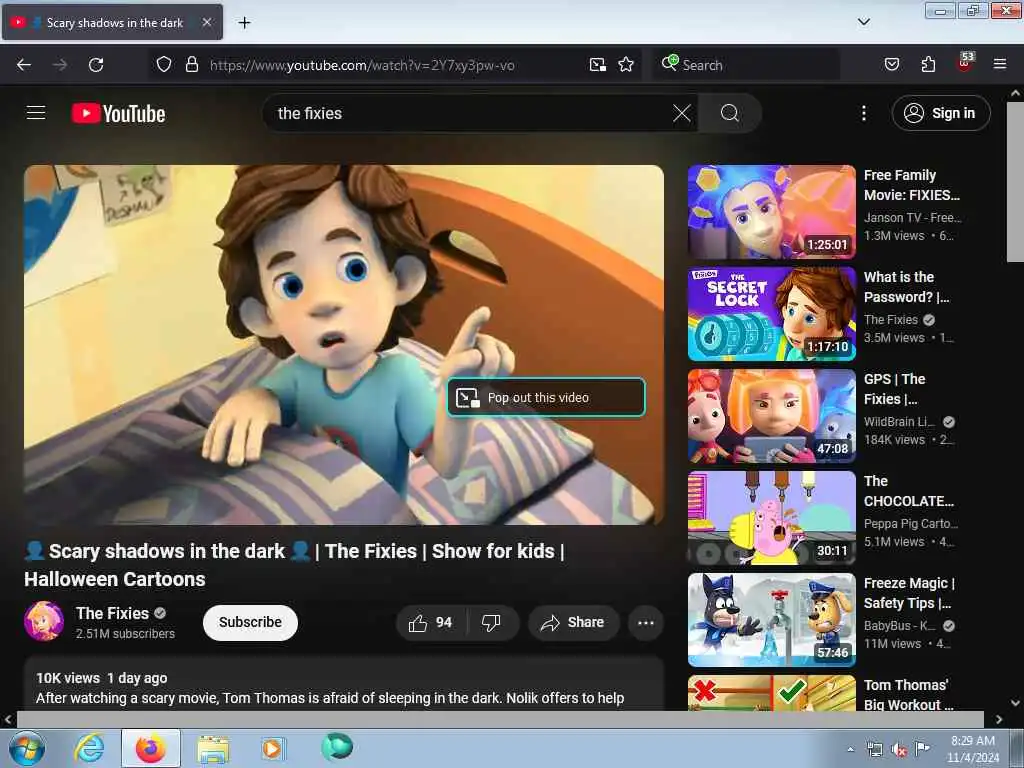The image size is (1024, 768).
Task: Like the video with thumbs up
Action: pos(430,622)
